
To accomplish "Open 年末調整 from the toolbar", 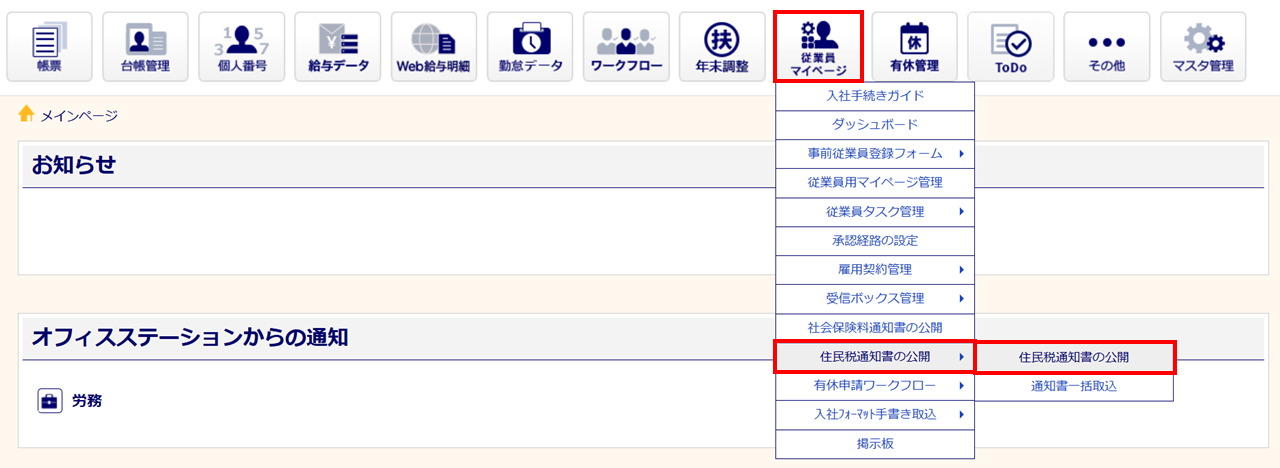I will click(x=721, y=47).
